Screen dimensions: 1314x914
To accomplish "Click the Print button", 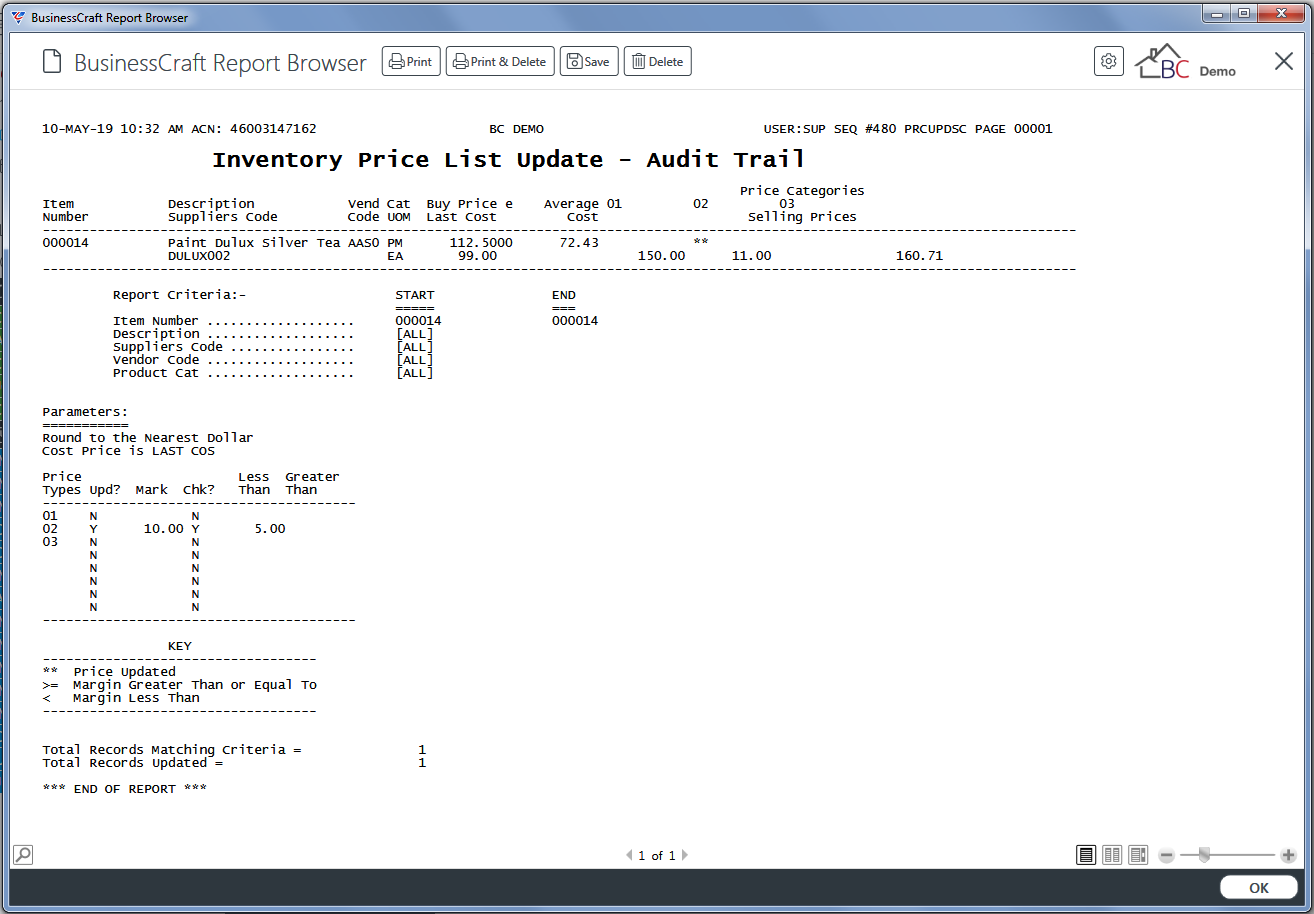I will coord(411,61).
